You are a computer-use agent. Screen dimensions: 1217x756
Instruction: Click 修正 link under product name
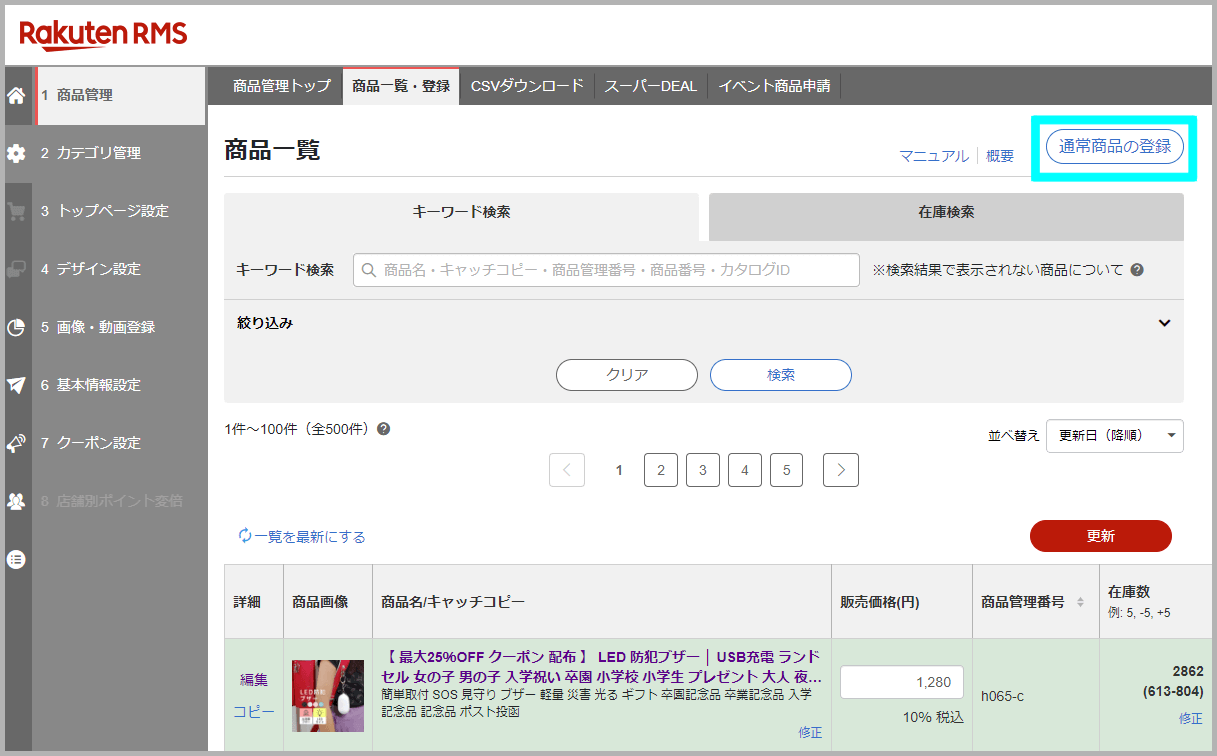(x=810, y=732)
